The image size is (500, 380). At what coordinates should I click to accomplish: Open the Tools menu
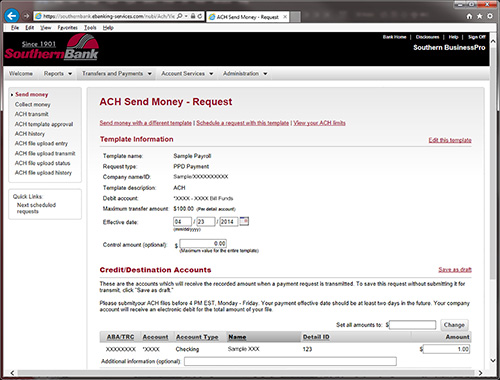tap(90, 28)
